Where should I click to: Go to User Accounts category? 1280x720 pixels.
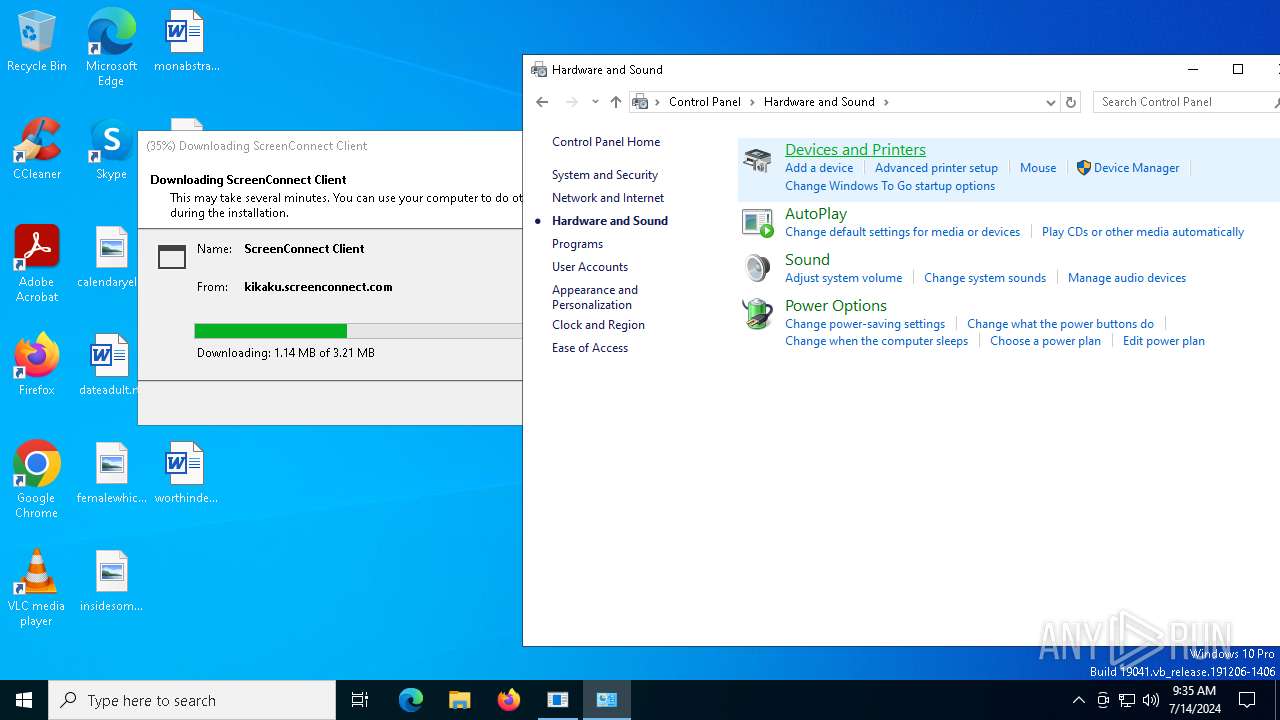pyautogui.click(x=590, y=267)
